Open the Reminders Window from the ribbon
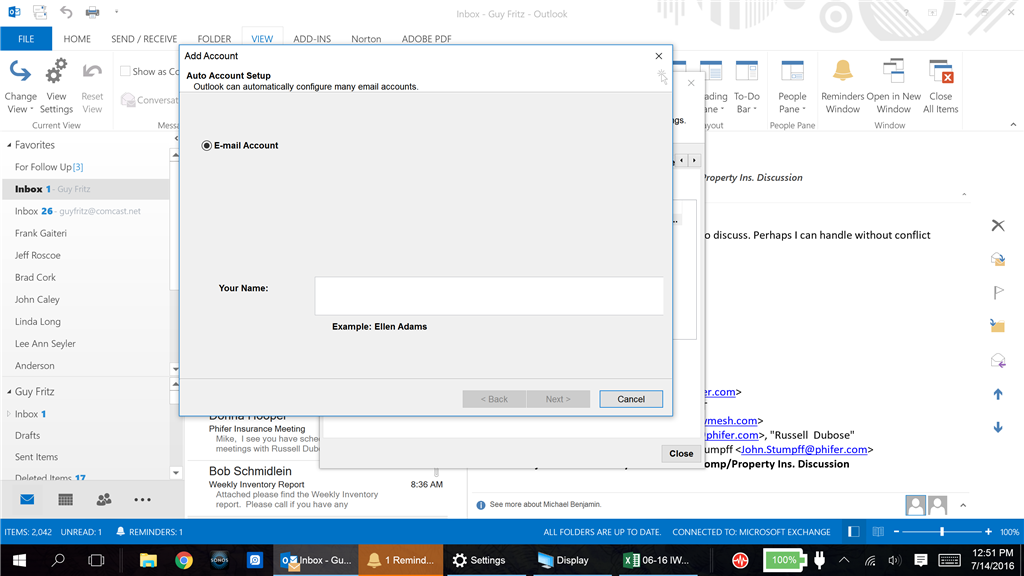 point(842,85)
